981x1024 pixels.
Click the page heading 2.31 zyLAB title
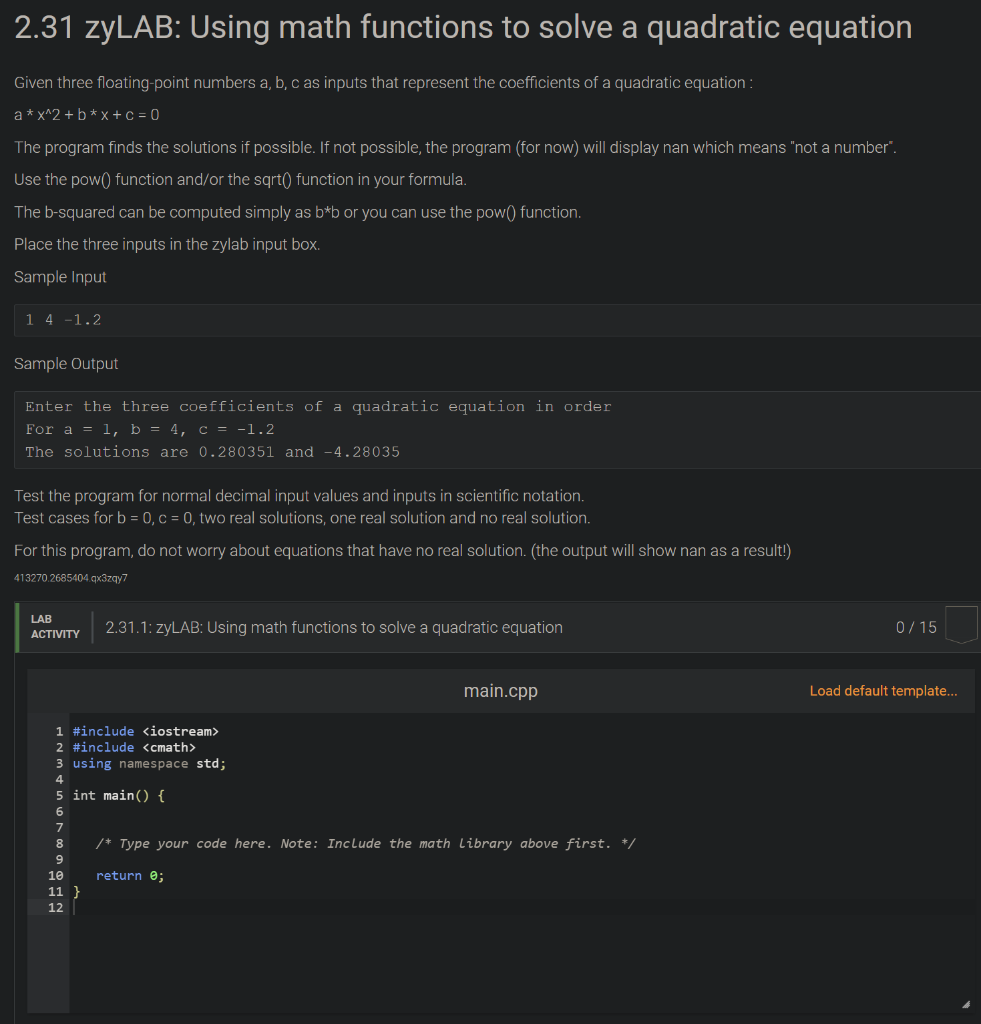click(463, 27)
